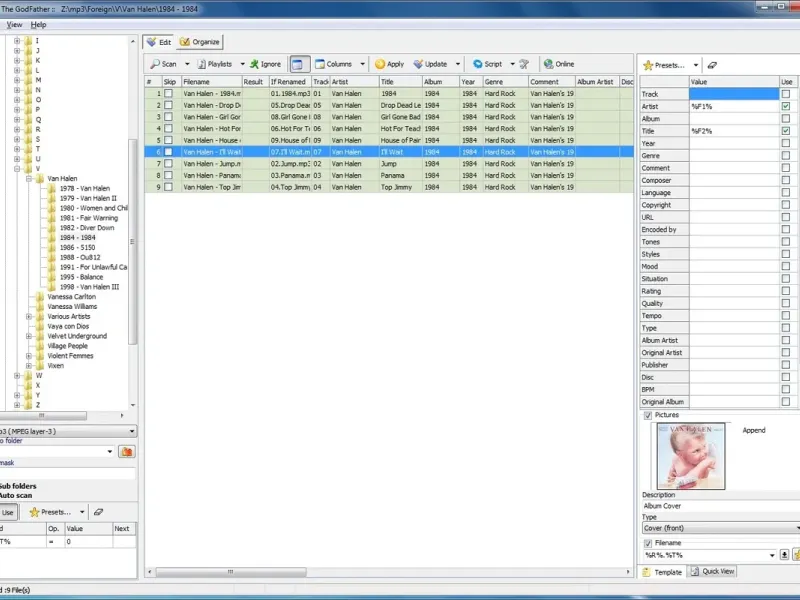Click the eraser icon in the filter panel

[98, 512]
